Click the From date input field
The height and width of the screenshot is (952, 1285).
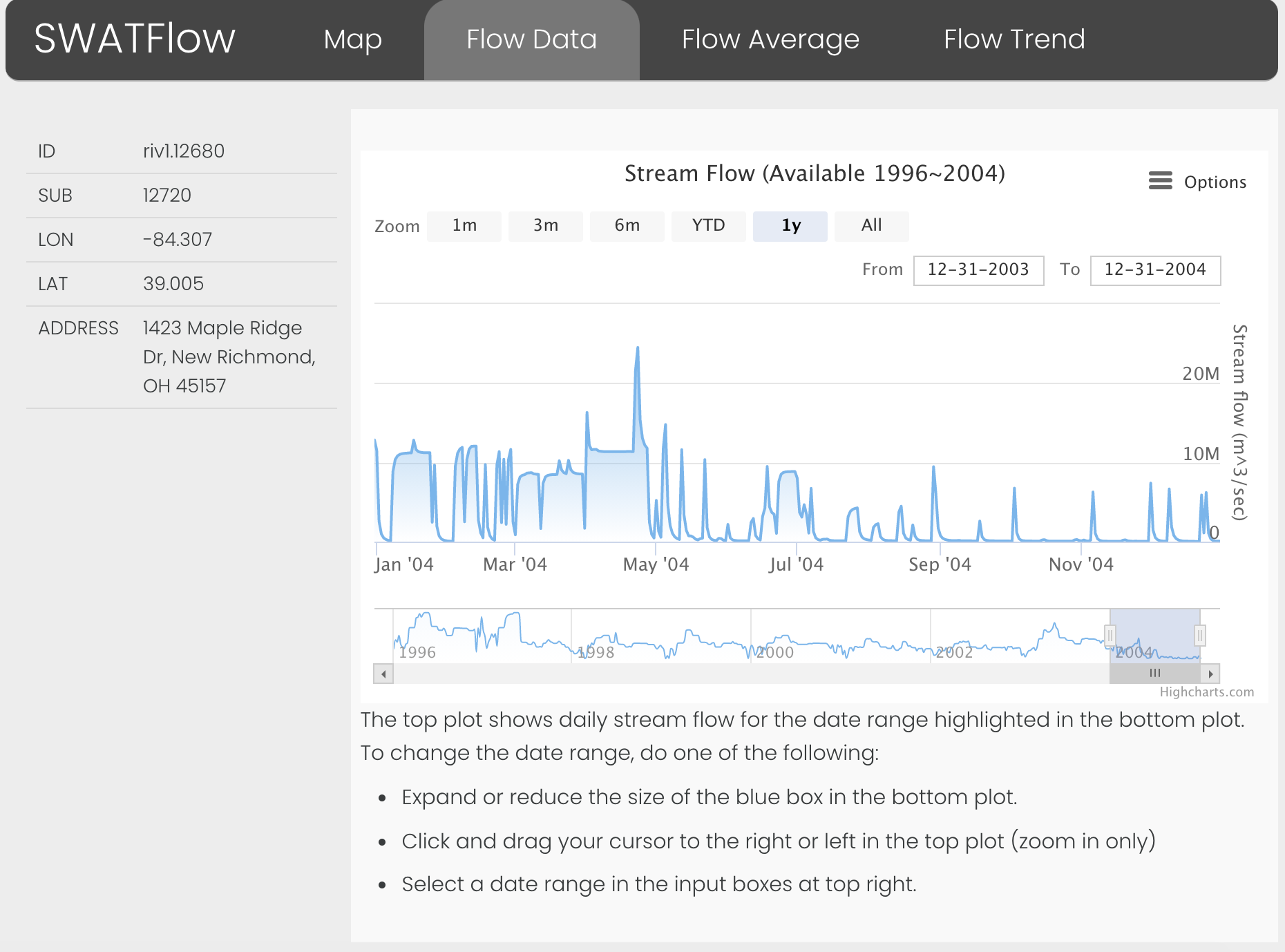978,270
